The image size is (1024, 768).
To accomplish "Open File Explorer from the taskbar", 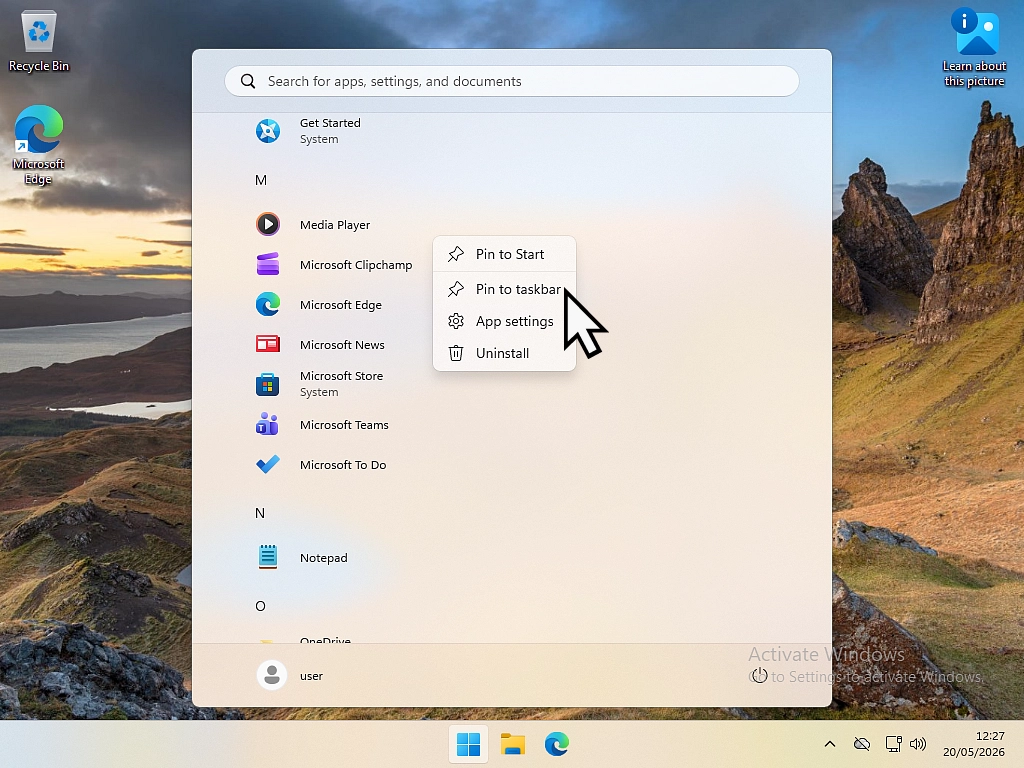I will [x=513, y=744].
